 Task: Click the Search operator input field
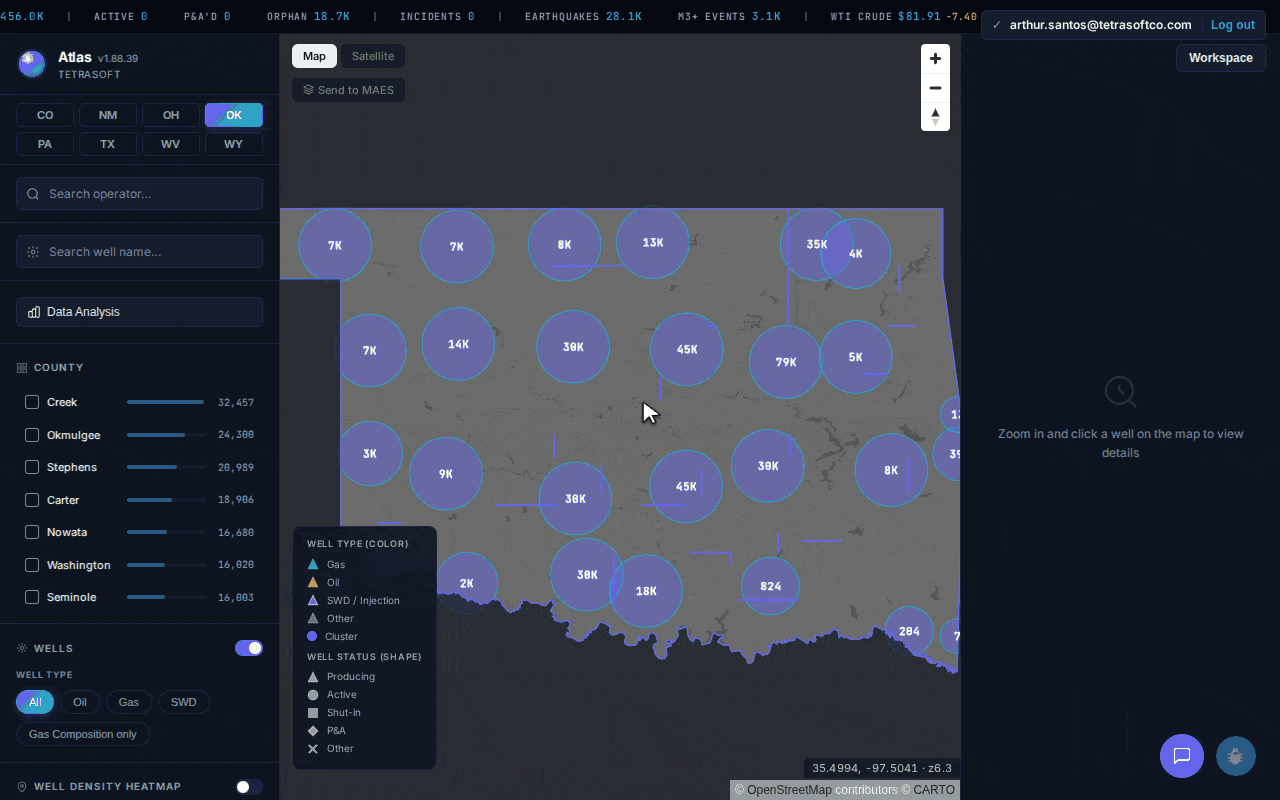[x=140, y=194]
